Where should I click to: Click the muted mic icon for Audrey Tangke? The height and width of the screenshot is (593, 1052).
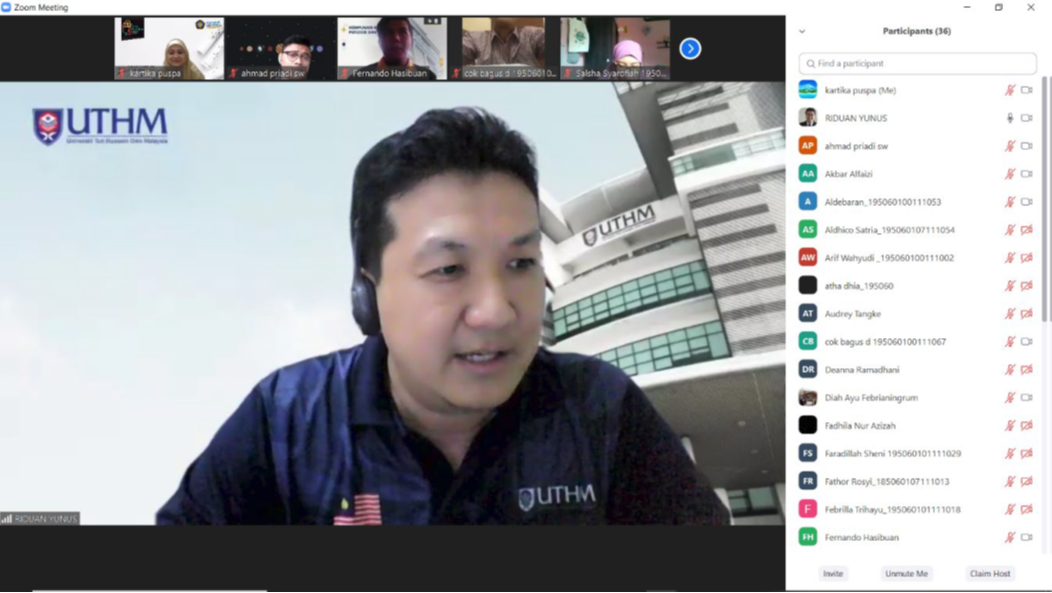click(1010, 313)
